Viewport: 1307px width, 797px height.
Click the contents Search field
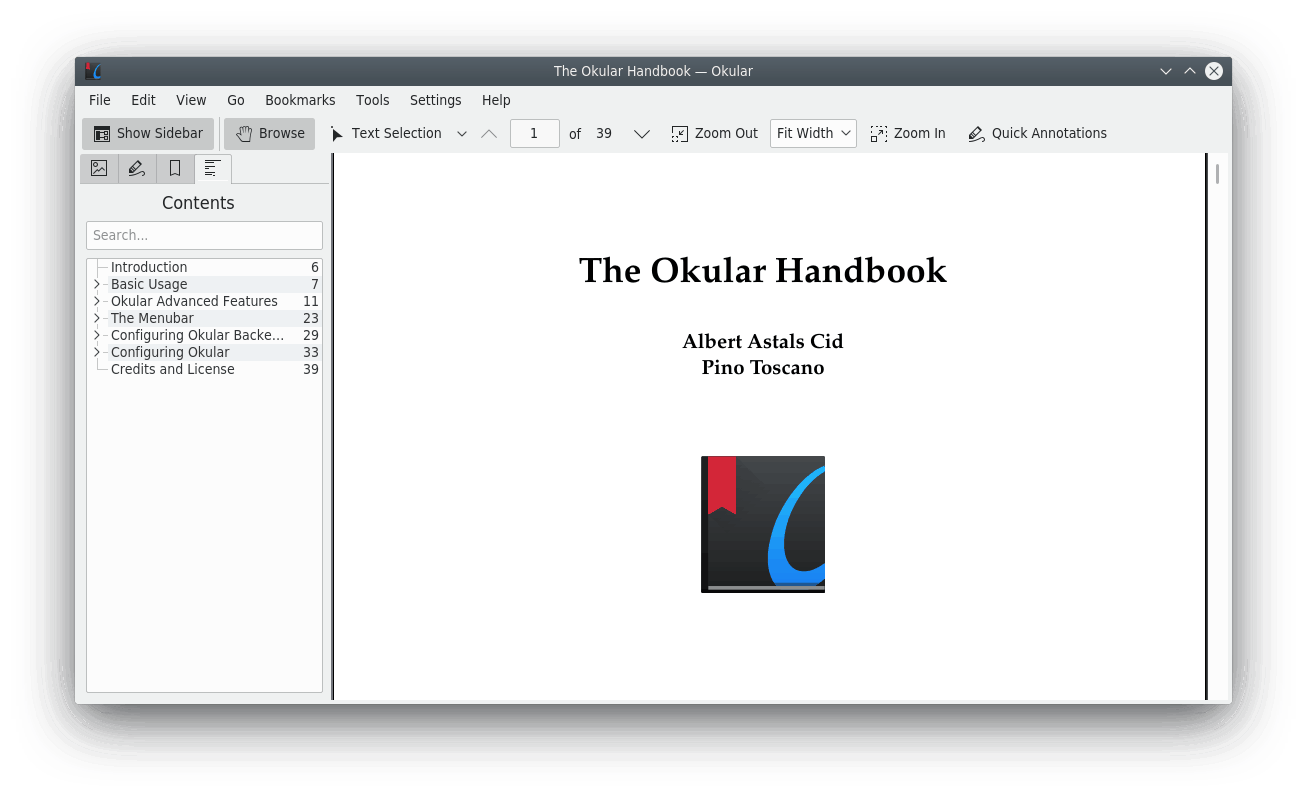tap(204, 235)
